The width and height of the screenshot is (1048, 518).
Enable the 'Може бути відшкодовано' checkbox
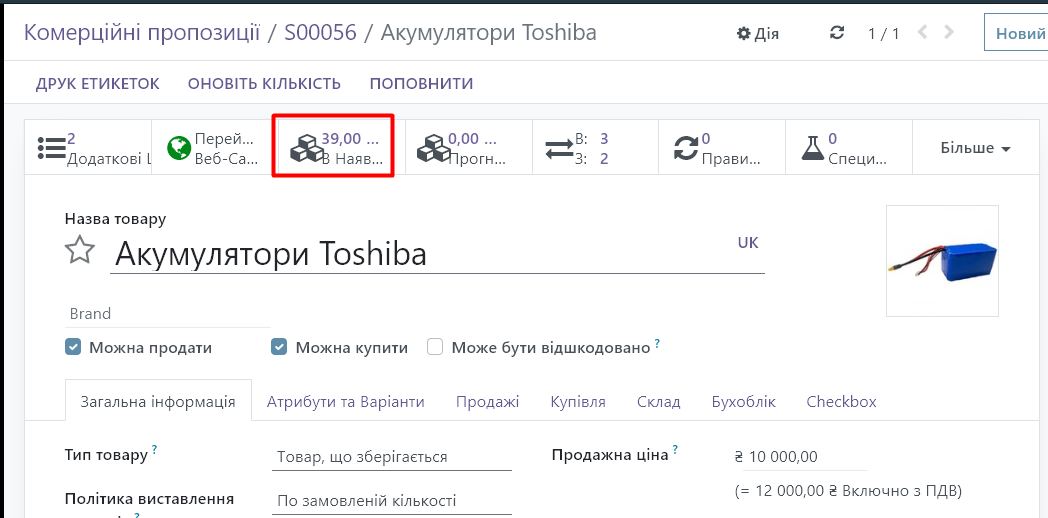(435, 348)
